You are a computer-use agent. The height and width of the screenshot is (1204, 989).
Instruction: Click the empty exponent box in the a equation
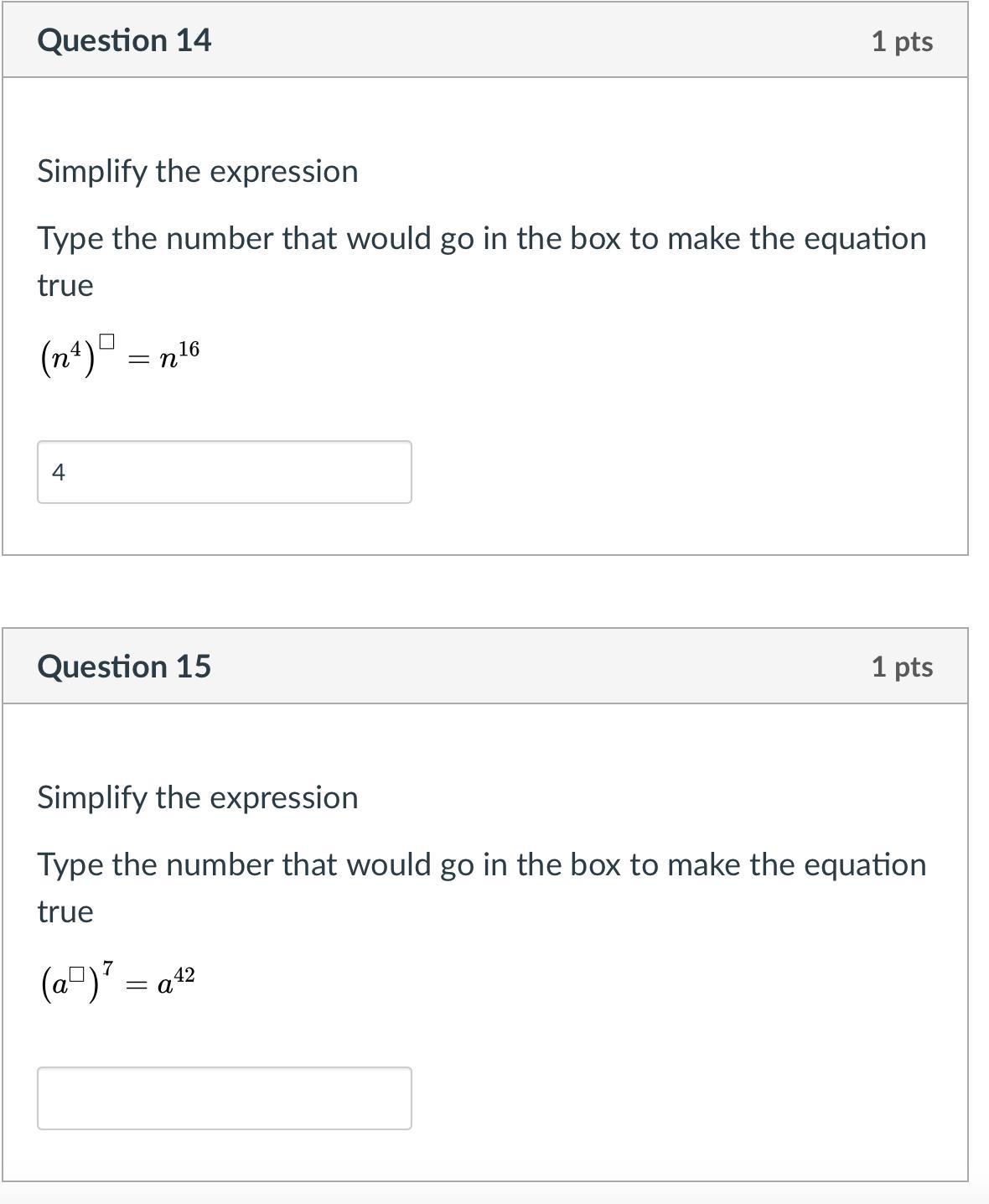[77, 974]
